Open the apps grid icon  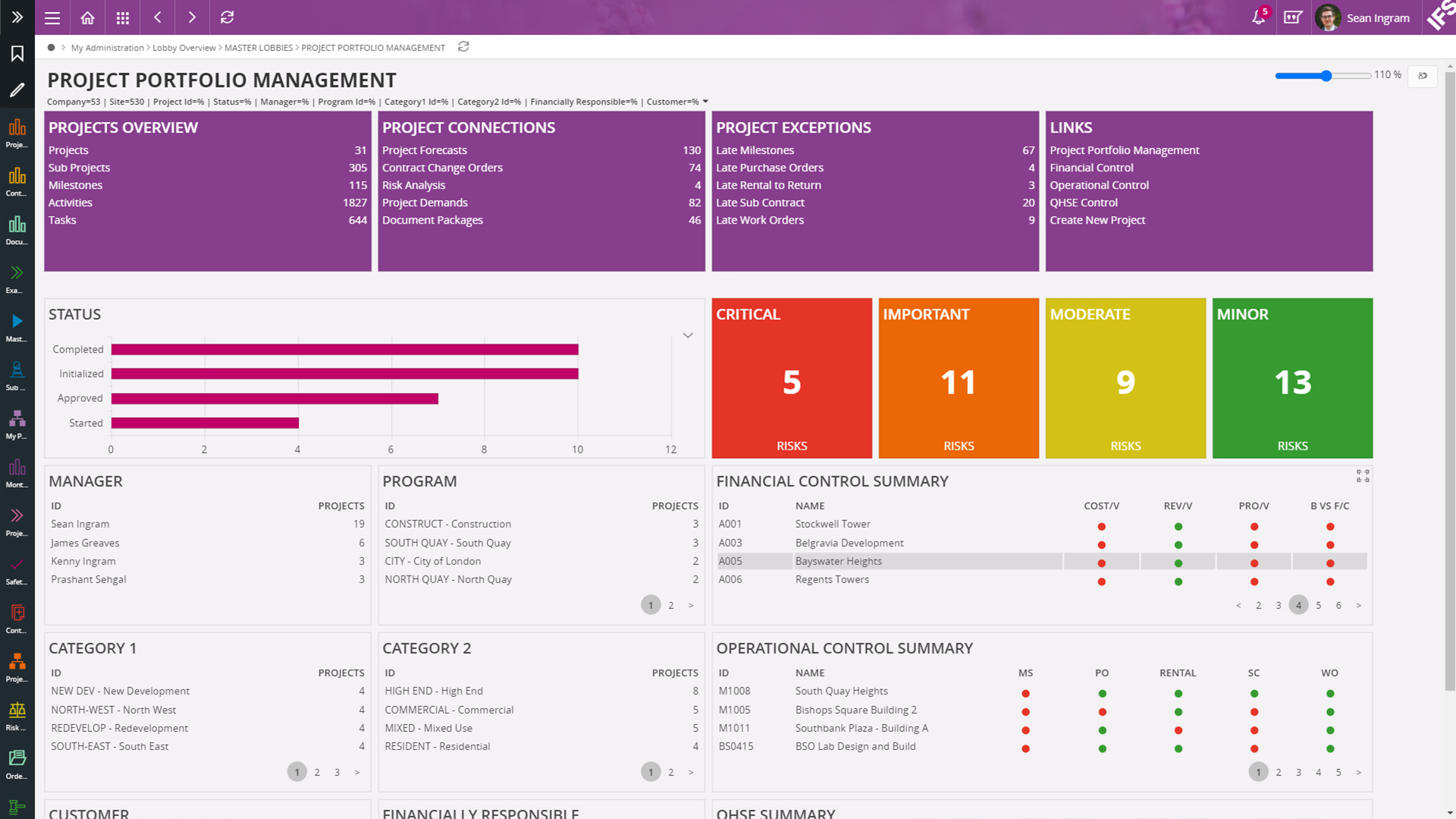pyautogui.click(x=123, y=17)
